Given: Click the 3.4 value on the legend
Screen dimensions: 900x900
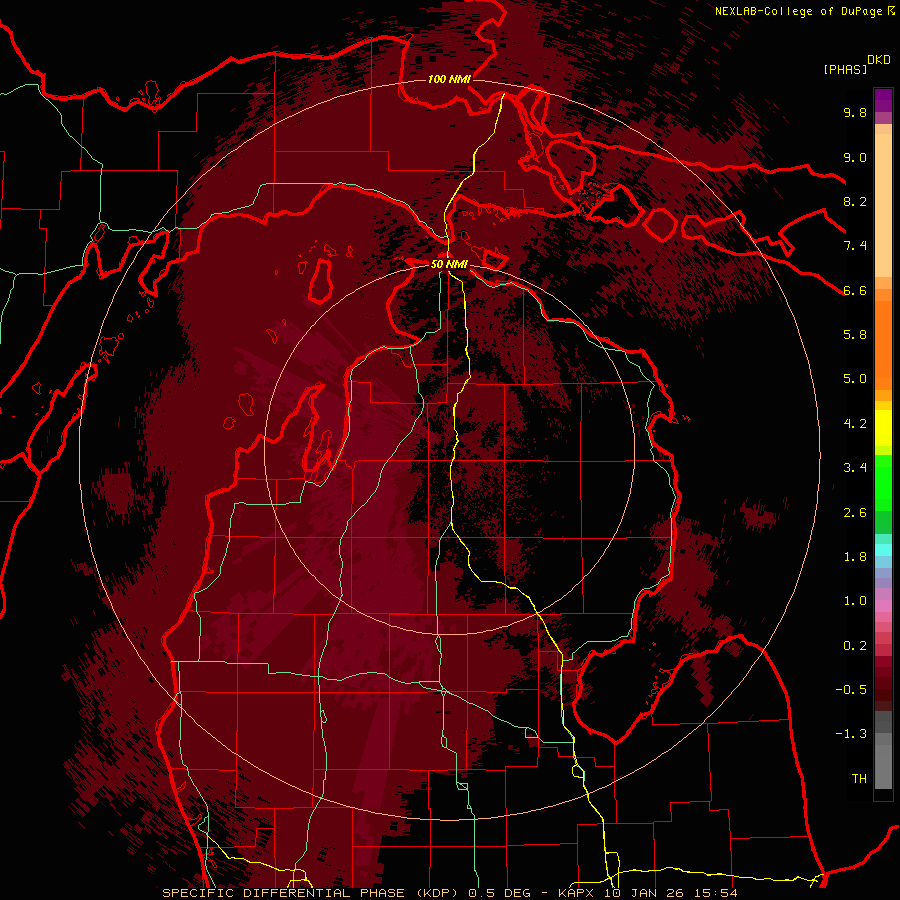Looking at the screenshot, I should click(855, 468).
